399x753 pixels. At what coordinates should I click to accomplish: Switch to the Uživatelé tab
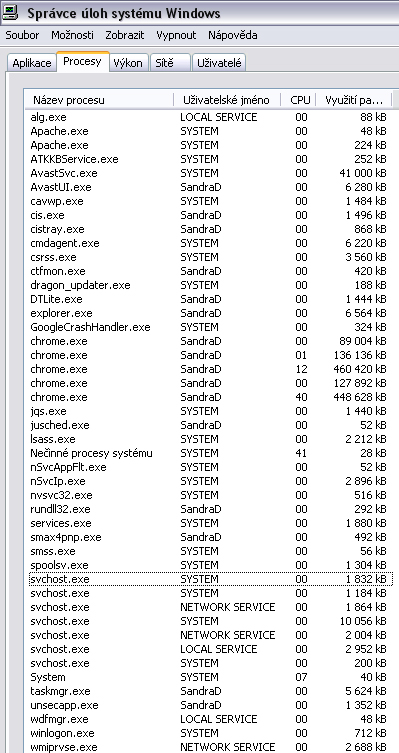coord(219,63)
